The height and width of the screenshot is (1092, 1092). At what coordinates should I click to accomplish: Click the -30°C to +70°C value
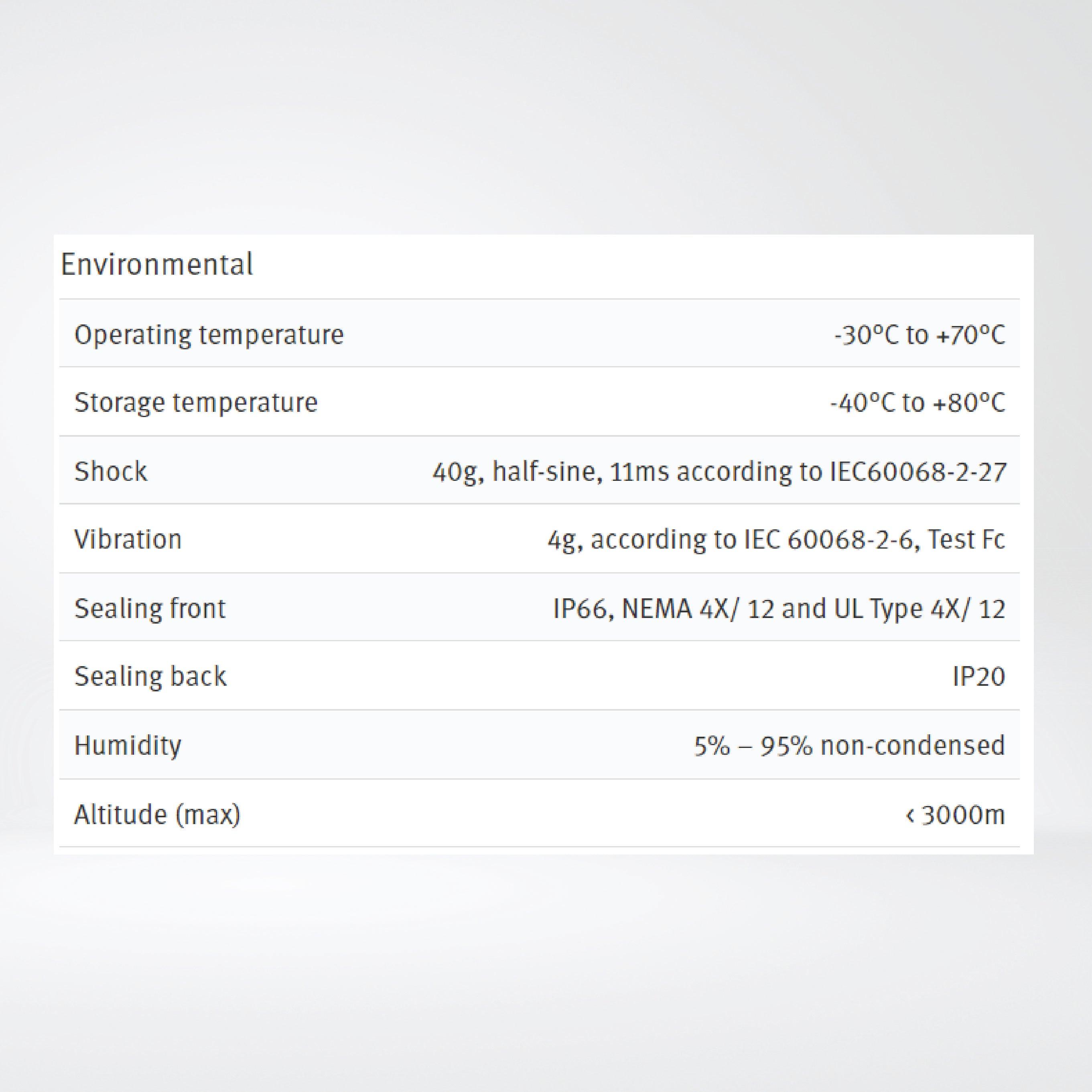pos(919,334)
